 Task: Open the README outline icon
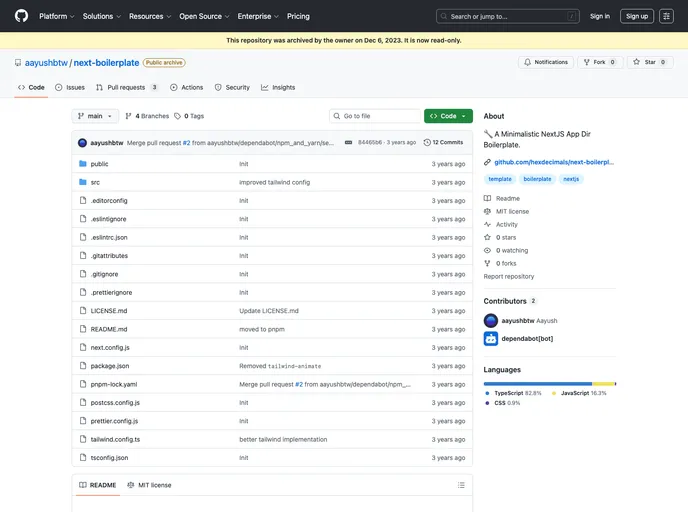tap(460, 485)
